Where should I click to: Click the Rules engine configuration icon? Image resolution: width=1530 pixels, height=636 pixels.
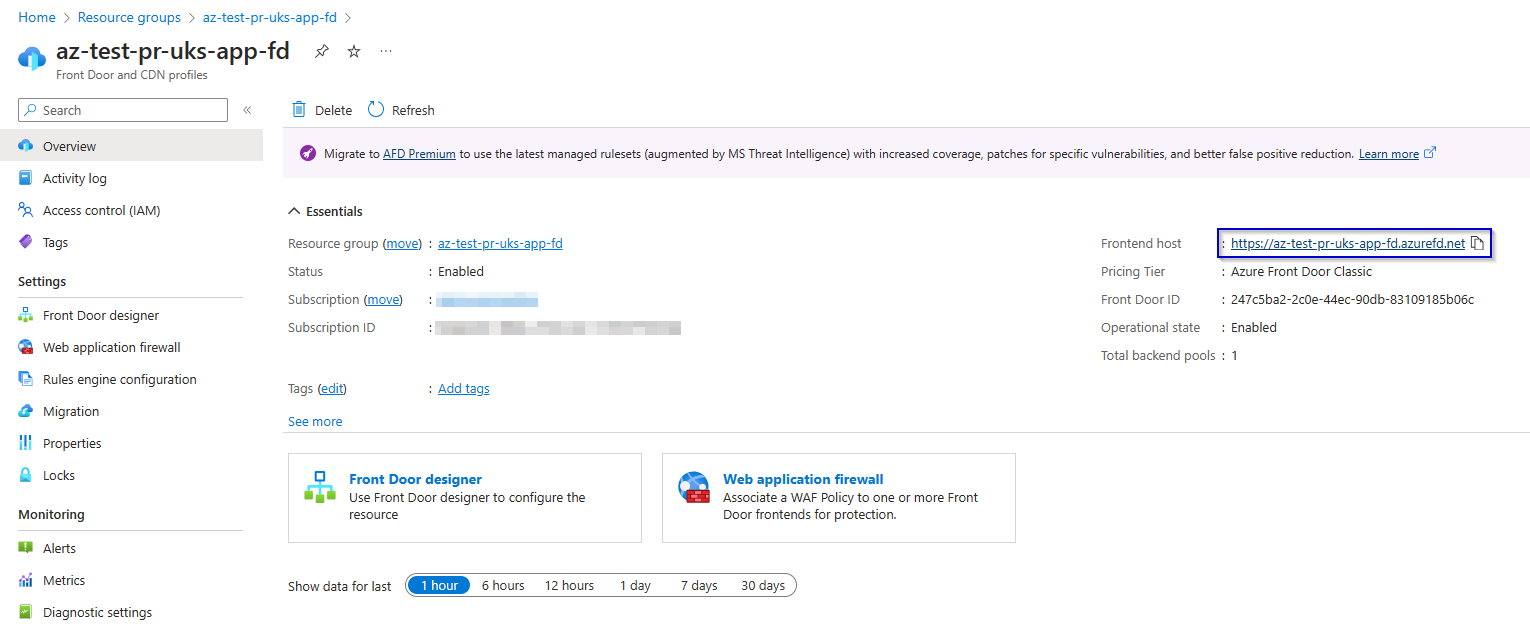[26, 379]
